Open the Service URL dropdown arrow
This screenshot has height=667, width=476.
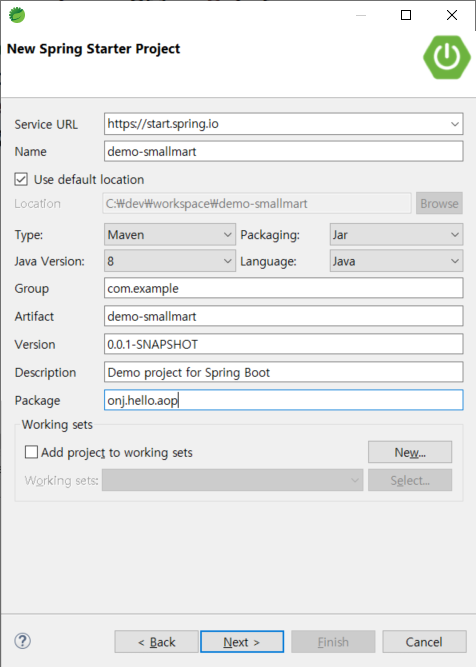coord(454,124)
